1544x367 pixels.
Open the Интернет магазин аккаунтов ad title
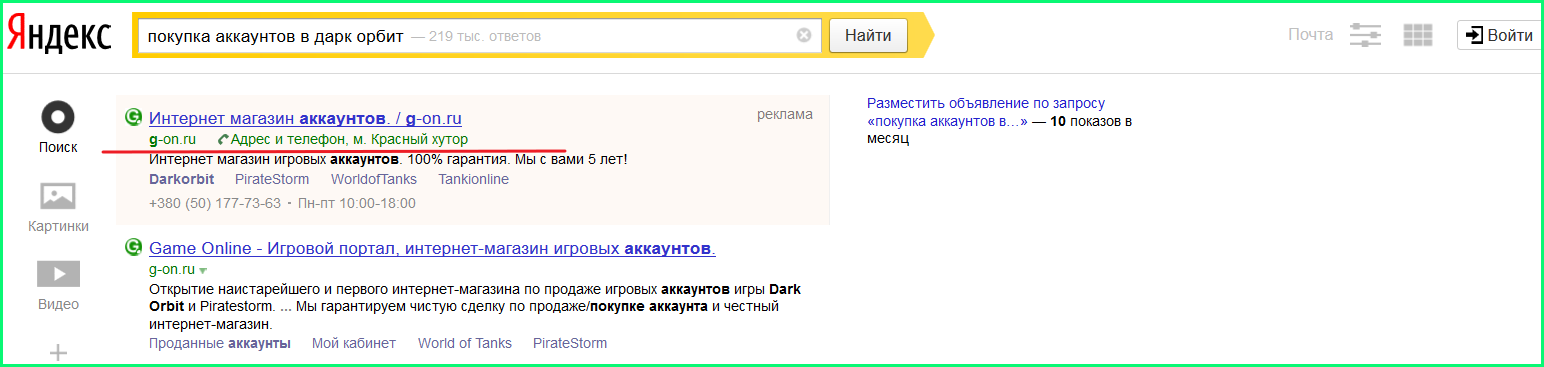(305, 118)
